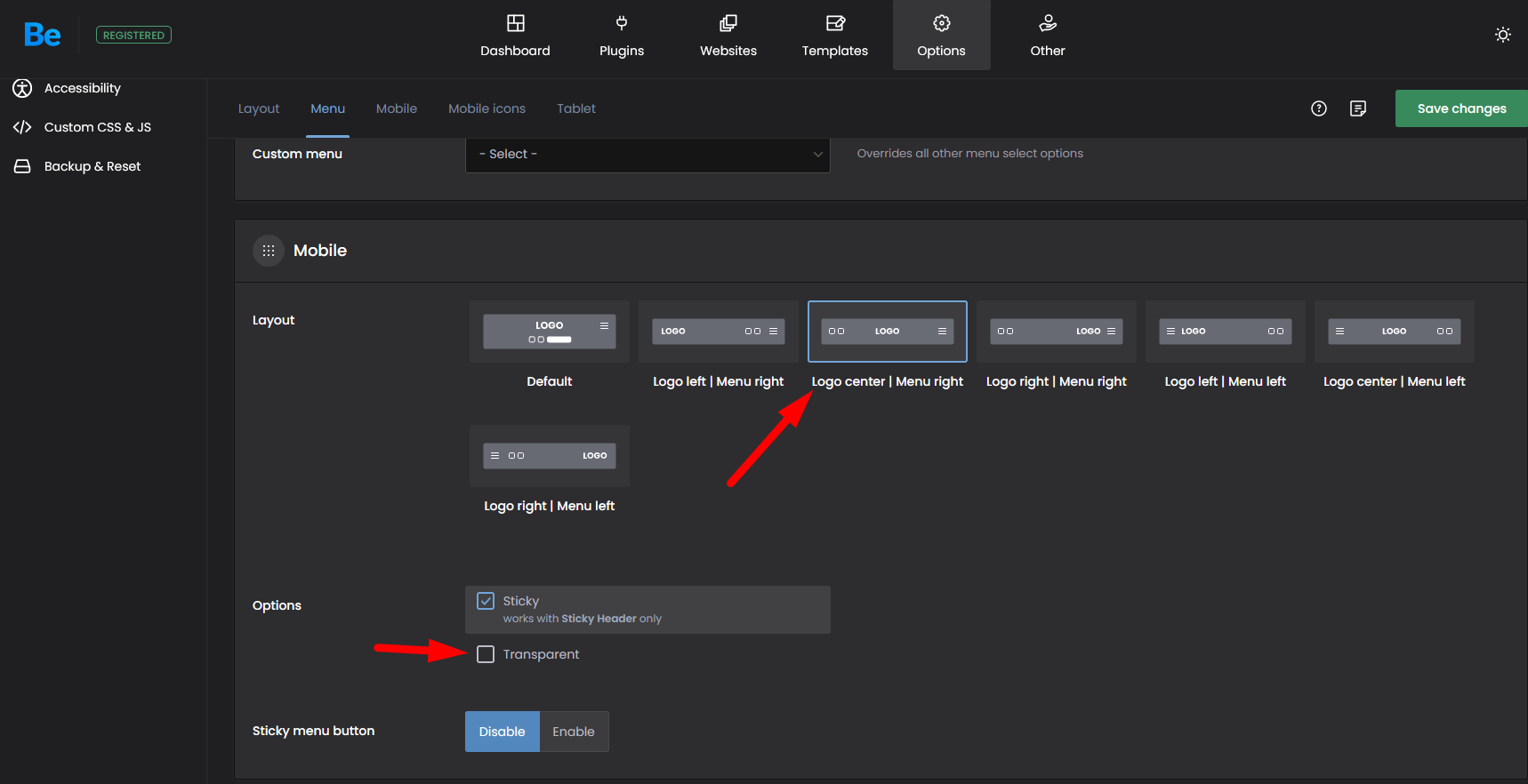Switch to the Tablet tab
Screen dimensions: 1528x784
(x=576, y=108)
